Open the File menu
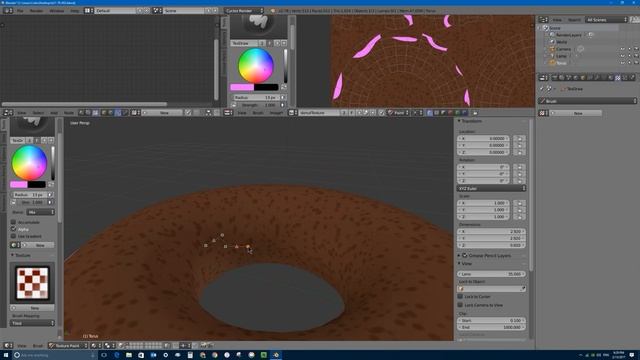The image size is (640, 360). pyautogui.click(x=20, y=11)
